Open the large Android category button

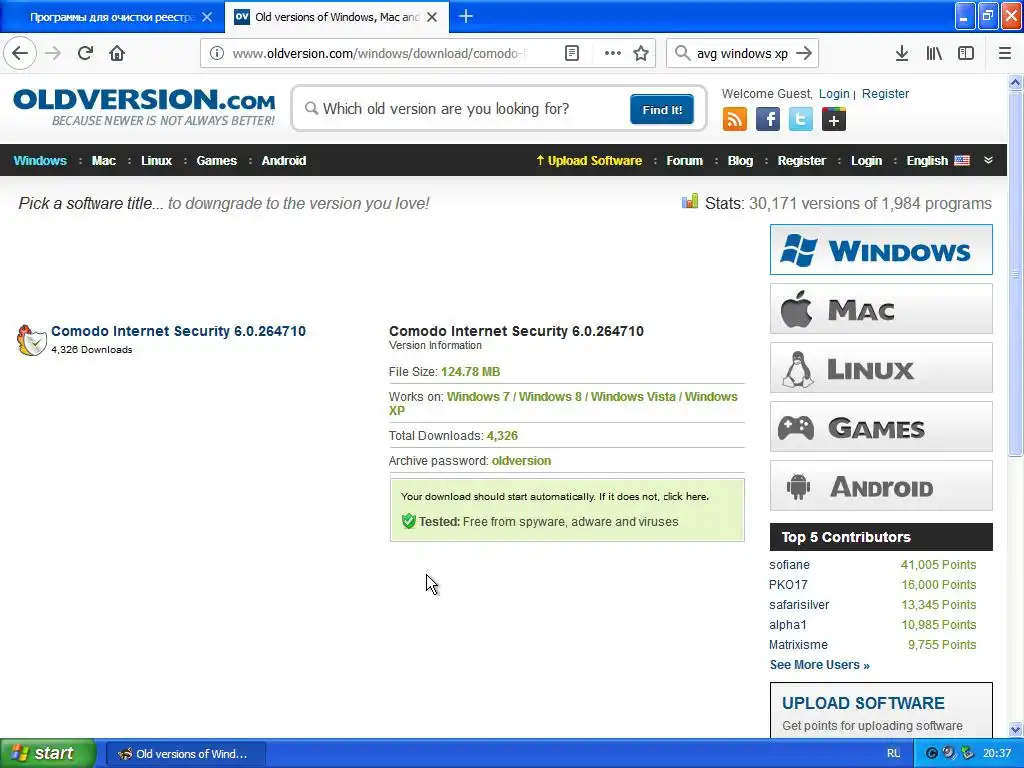[881, 486]
